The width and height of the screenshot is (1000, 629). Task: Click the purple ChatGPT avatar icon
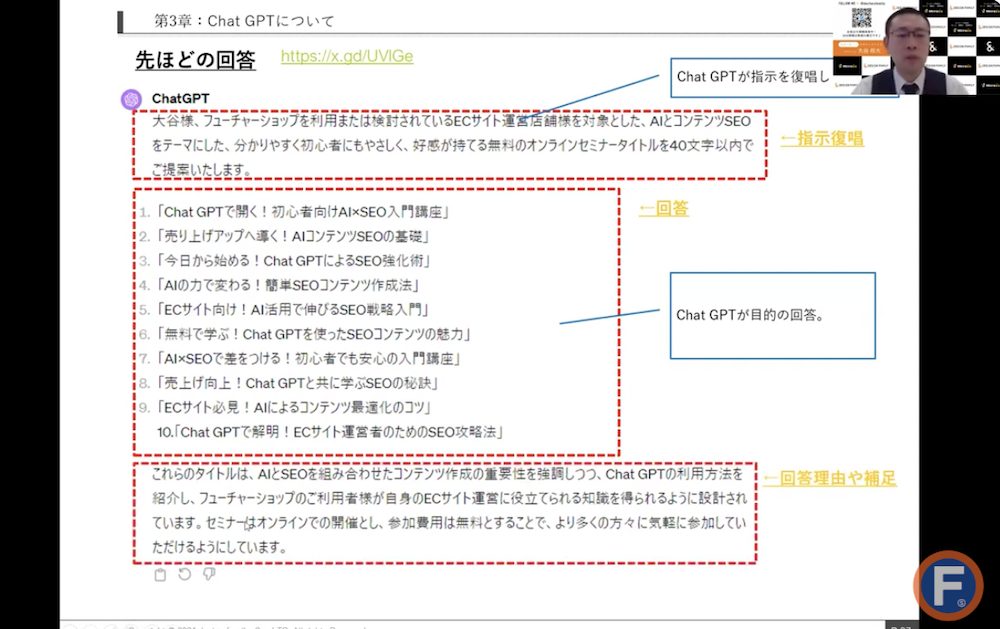tap(131, 100)
